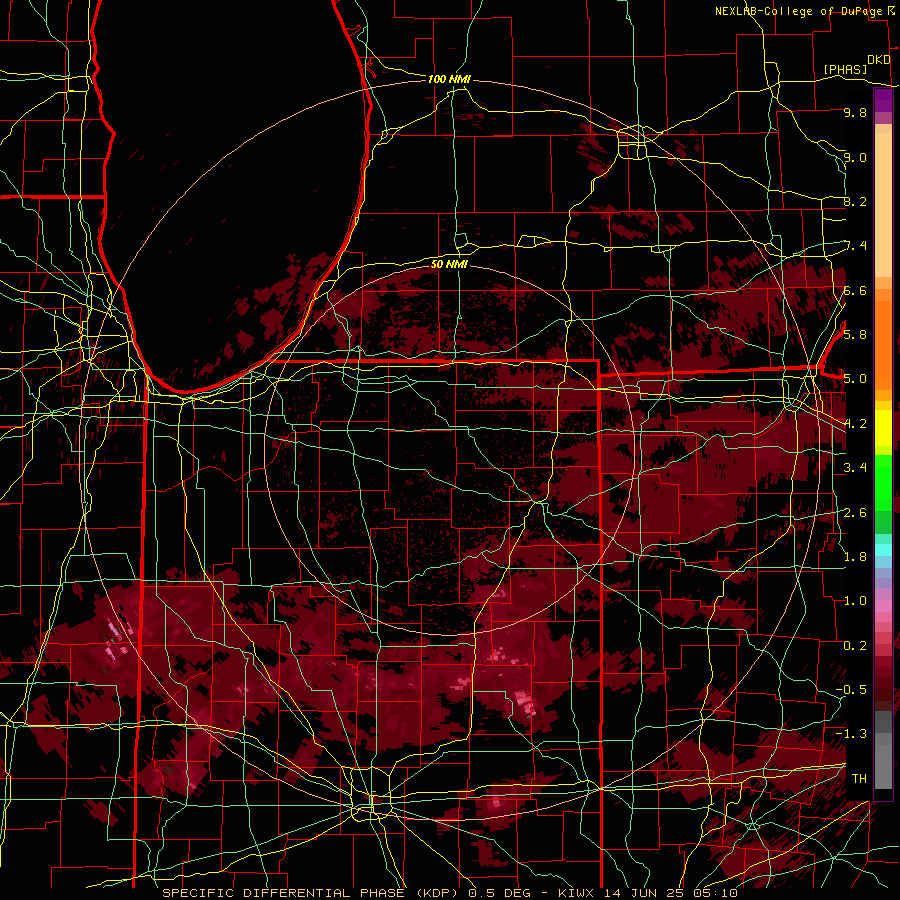Click the 6.6 value on the color scale
This screenshot has height=900, width=900.
[855, 290]
